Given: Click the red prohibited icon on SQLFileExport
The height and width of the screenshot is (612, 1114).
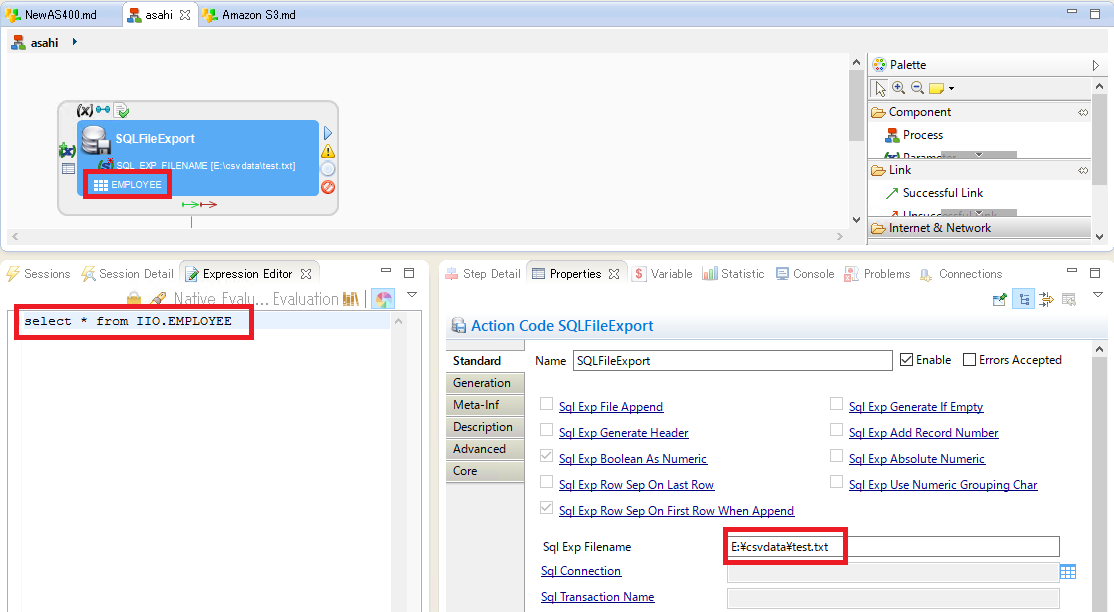Looking at the screenshot, I should tap(328, 187).
